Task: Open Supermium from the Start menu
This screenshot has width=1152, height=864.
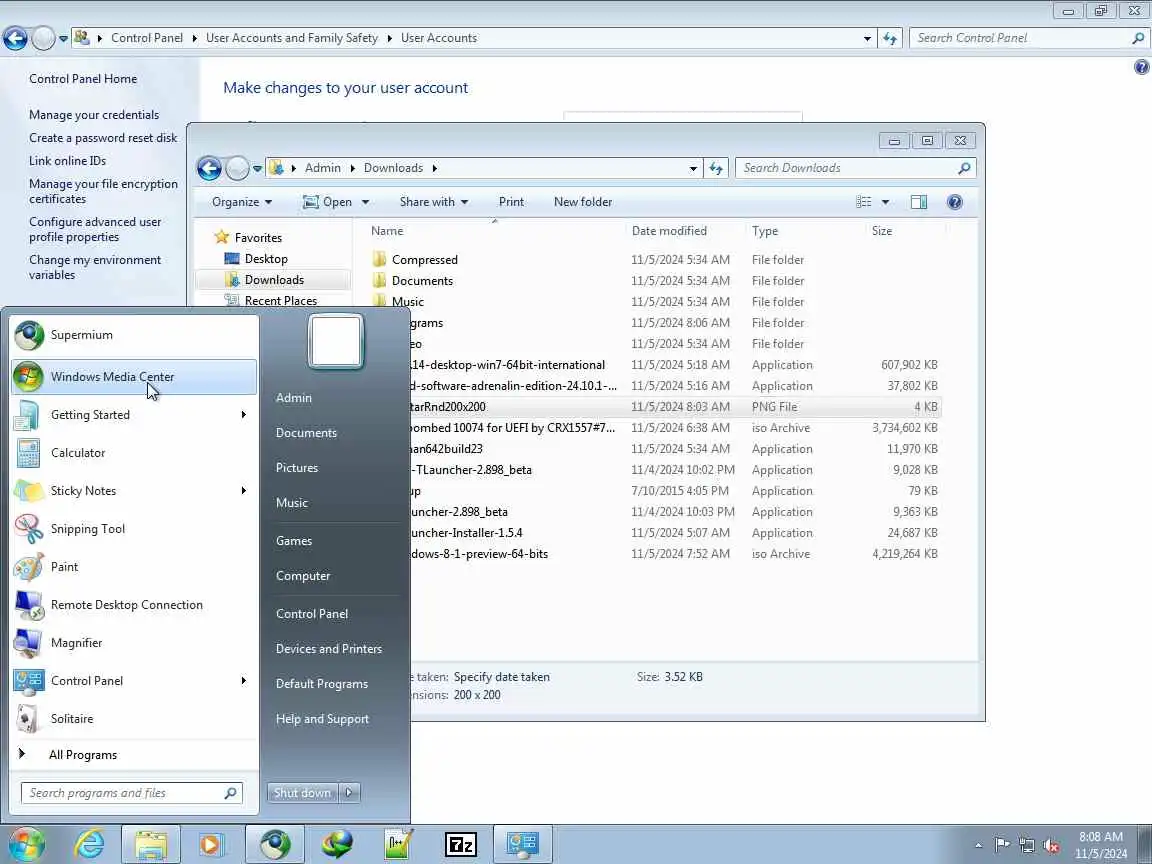Action: [x=134, y=335]
